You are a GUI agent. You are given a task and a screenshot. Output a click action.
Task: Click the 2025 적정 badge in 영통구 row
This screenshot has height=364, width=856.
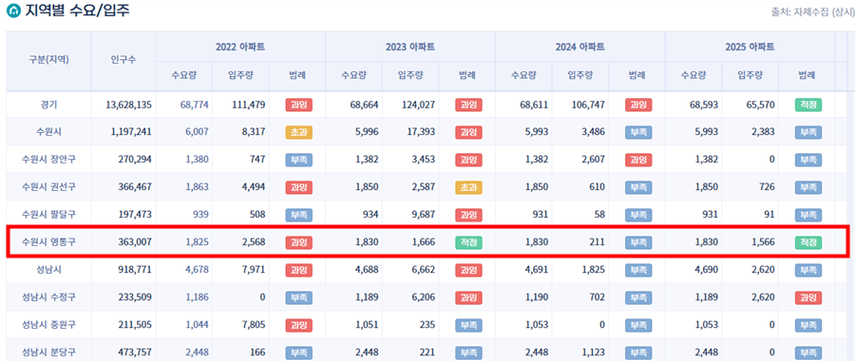pos(808,242)
